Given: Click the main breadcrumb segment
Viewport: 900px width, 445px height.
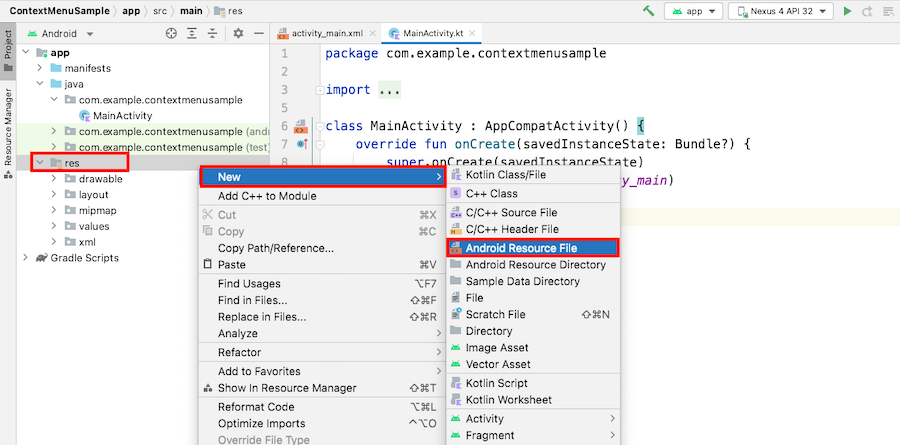Looking at the screenshot, I should (192, 10).
